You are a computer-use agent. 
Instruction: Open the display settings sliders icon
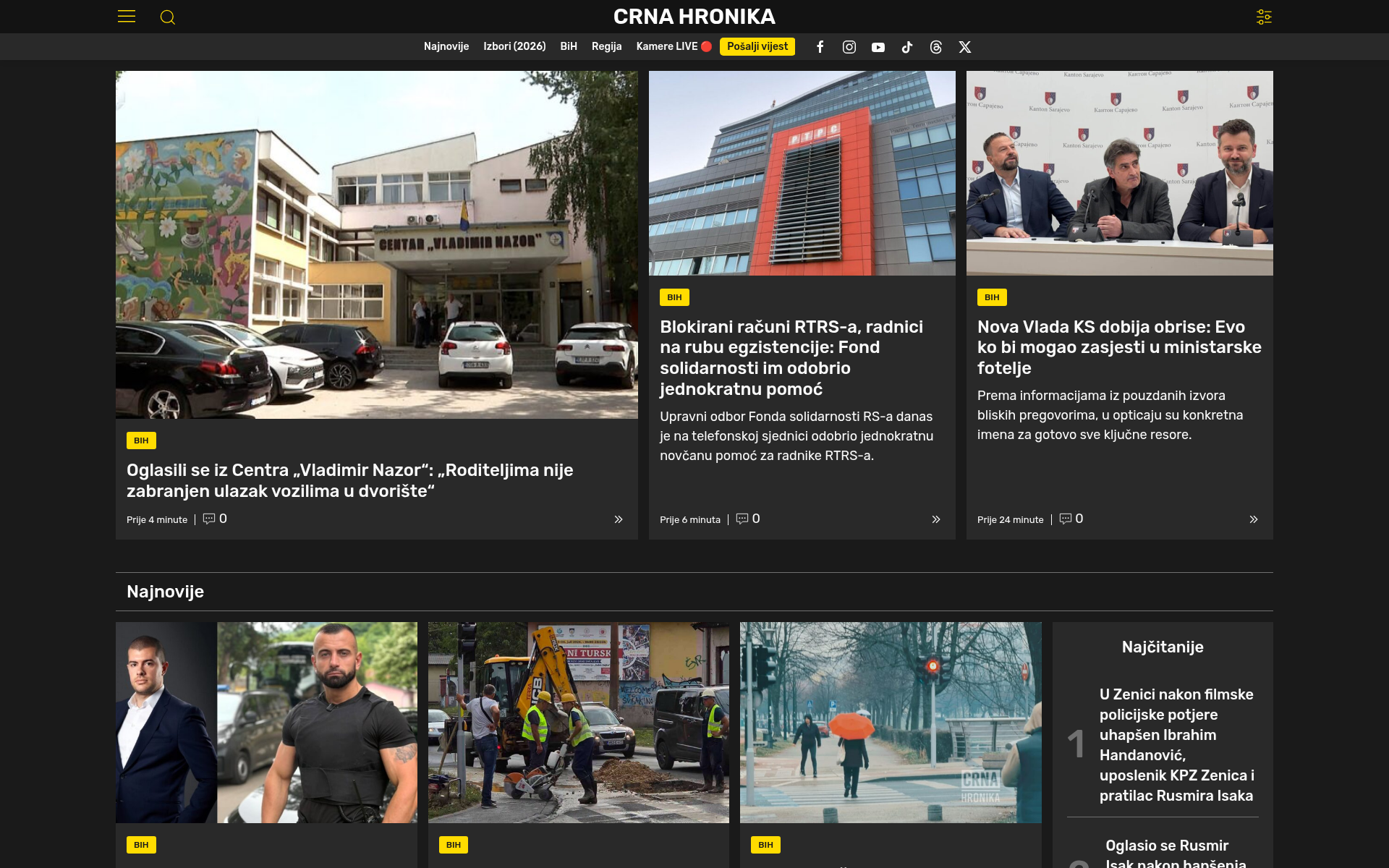[x=1264, y=17]
